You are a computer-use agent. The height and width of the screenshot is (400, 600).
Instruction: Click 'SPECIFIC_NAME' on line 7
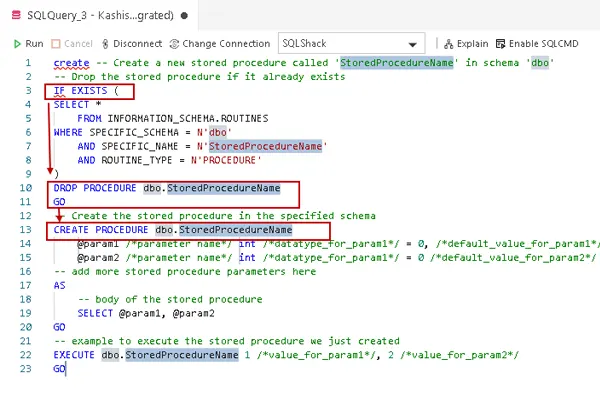[140, 146]
